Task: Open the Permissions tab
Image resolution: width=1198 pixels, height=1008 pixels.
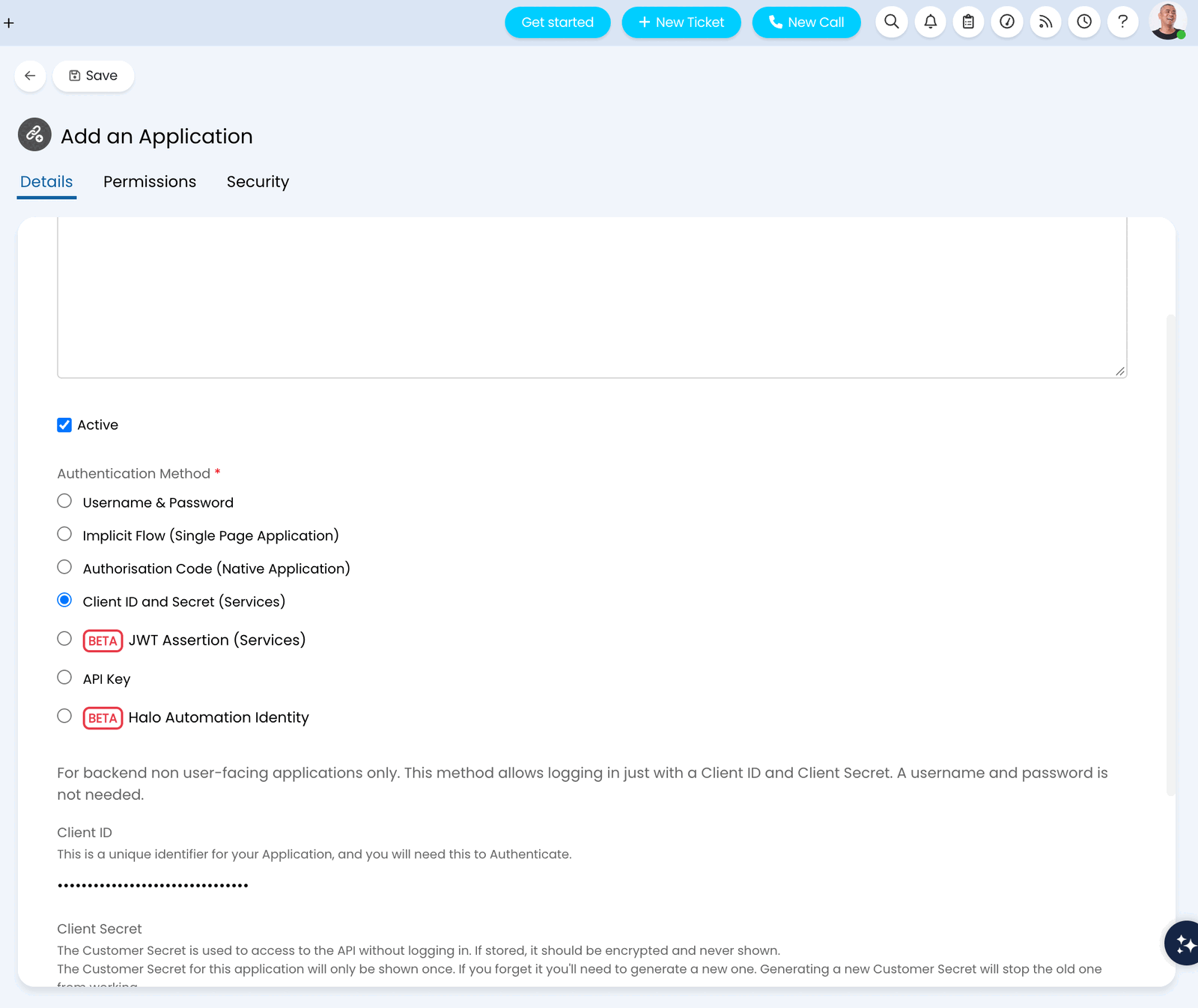Action: coord(150,182)
